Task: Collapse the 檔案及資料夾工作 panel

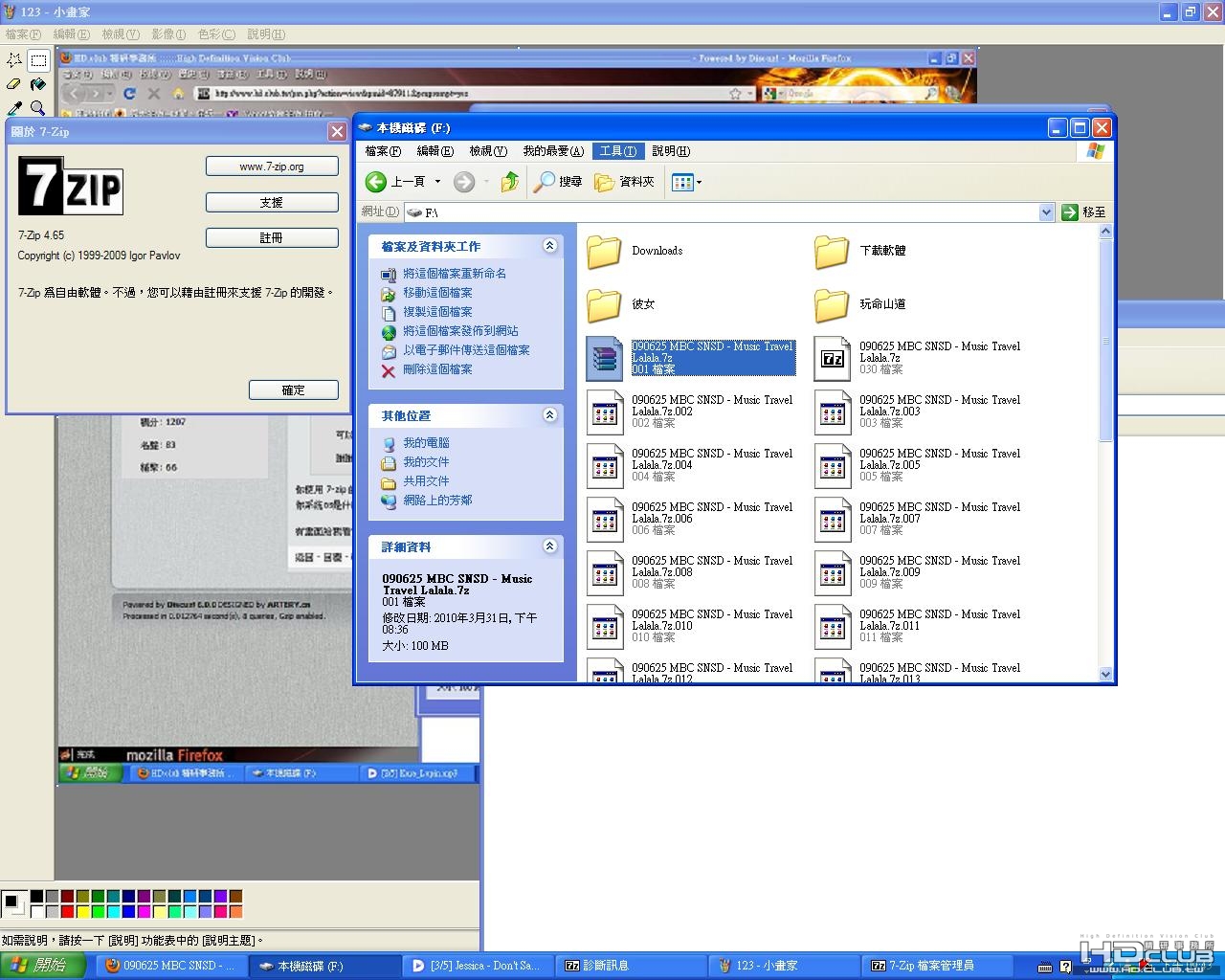Action: [x=549, y=246]
